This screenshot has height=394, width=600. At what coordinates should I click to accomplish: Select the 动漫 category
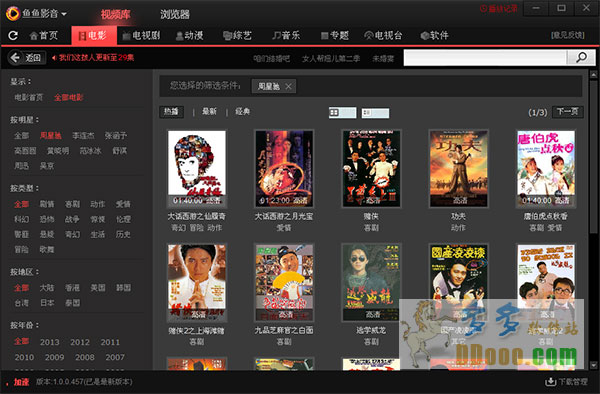189,36
